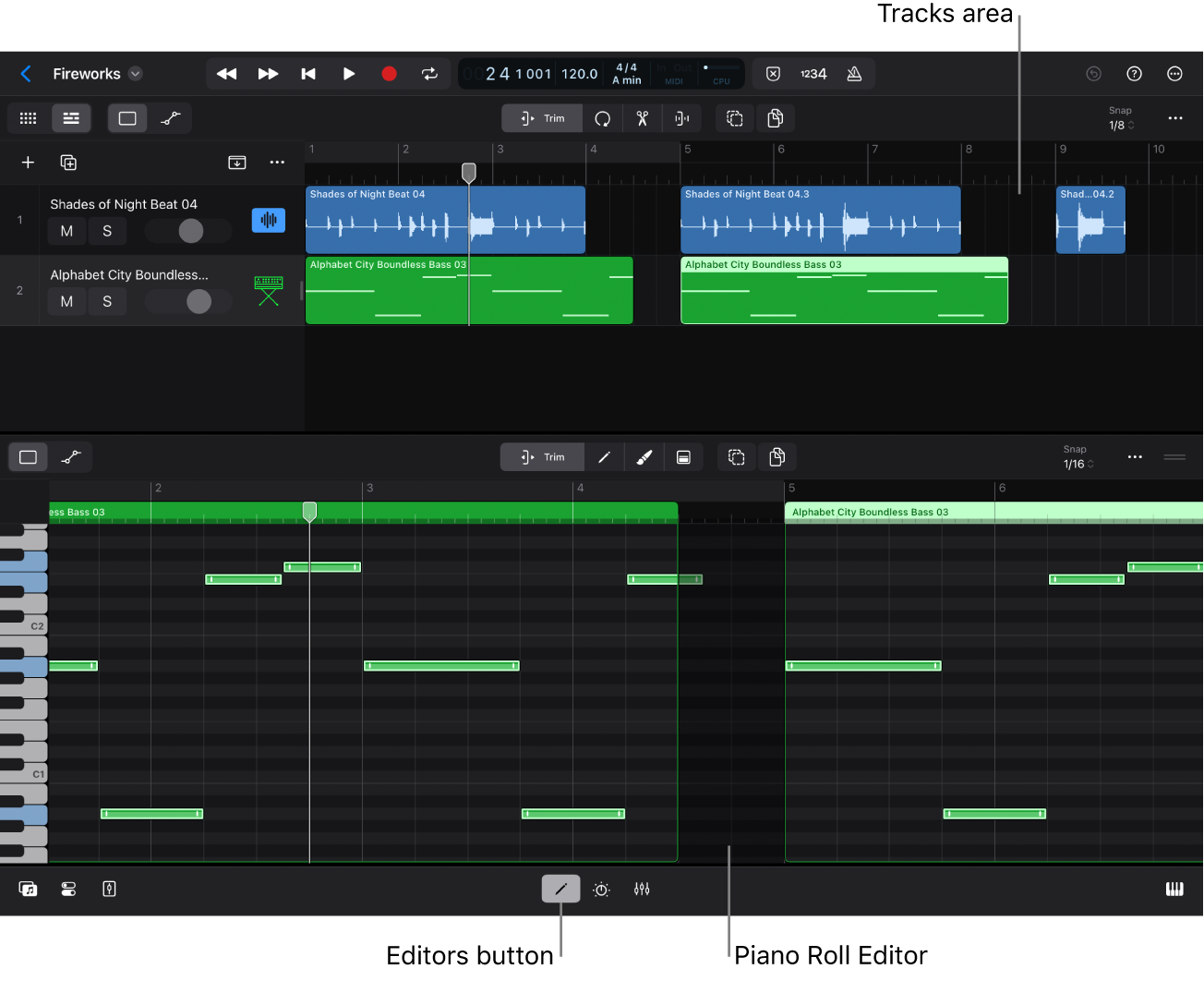Select Shades of Night Beat 04.3 region
1204x981 pixels.
[820, 220]
